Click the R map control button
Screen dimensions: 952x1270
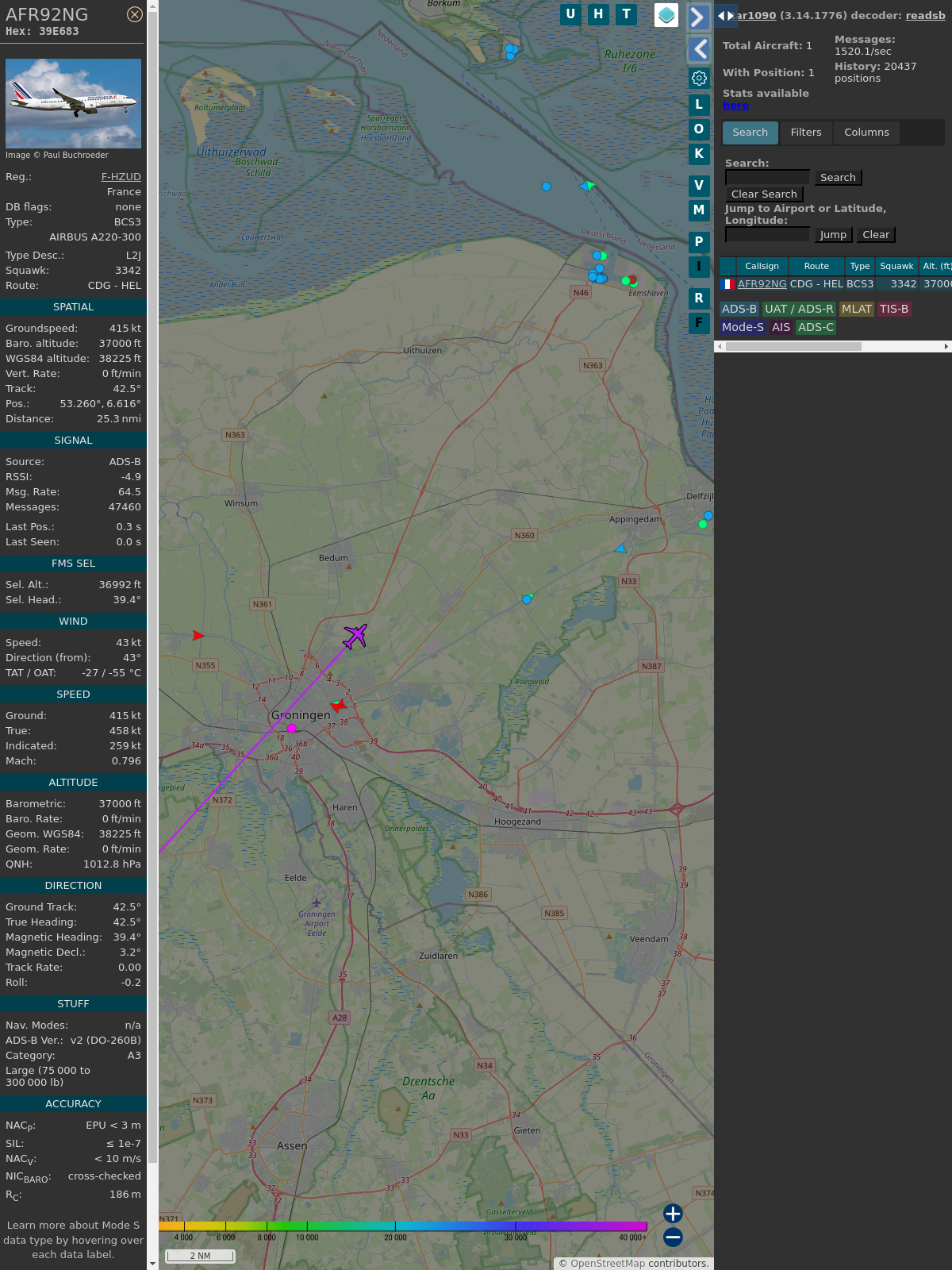pyautogui.click(x=699, y=298)
